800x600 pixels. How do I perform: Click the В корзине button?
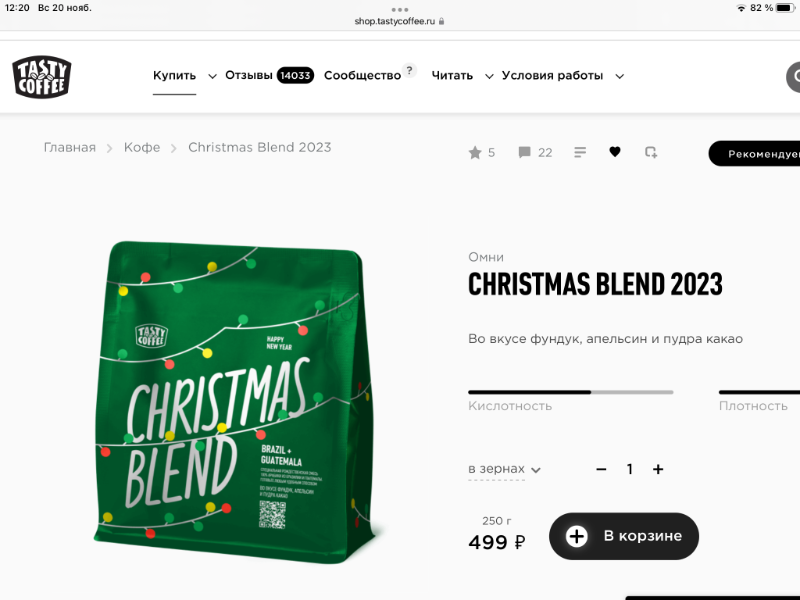[x=623, y=536]
